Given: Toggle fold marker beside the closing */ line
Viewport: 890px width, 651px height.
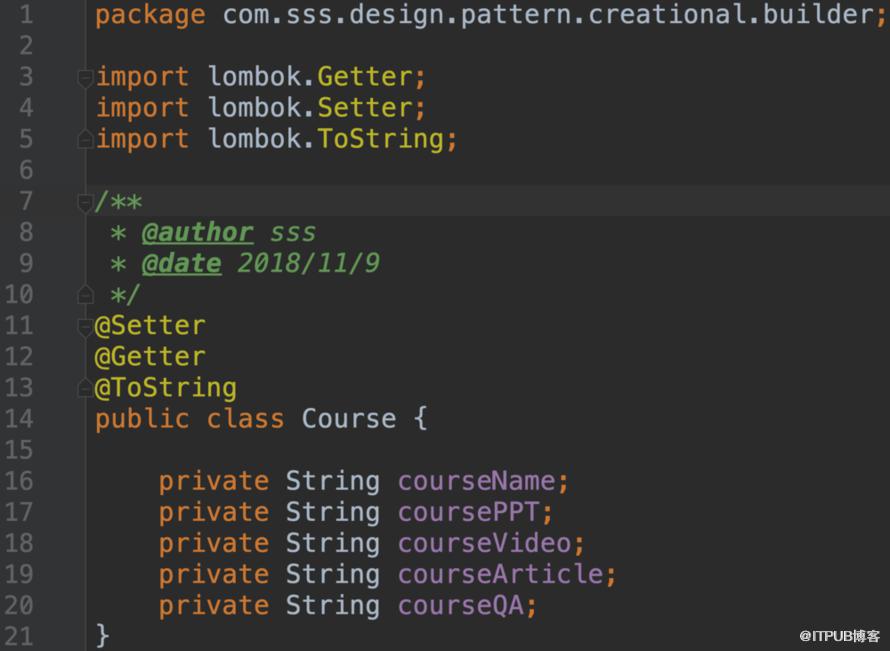Looking at the screenshot, I should tap(85, 295).
